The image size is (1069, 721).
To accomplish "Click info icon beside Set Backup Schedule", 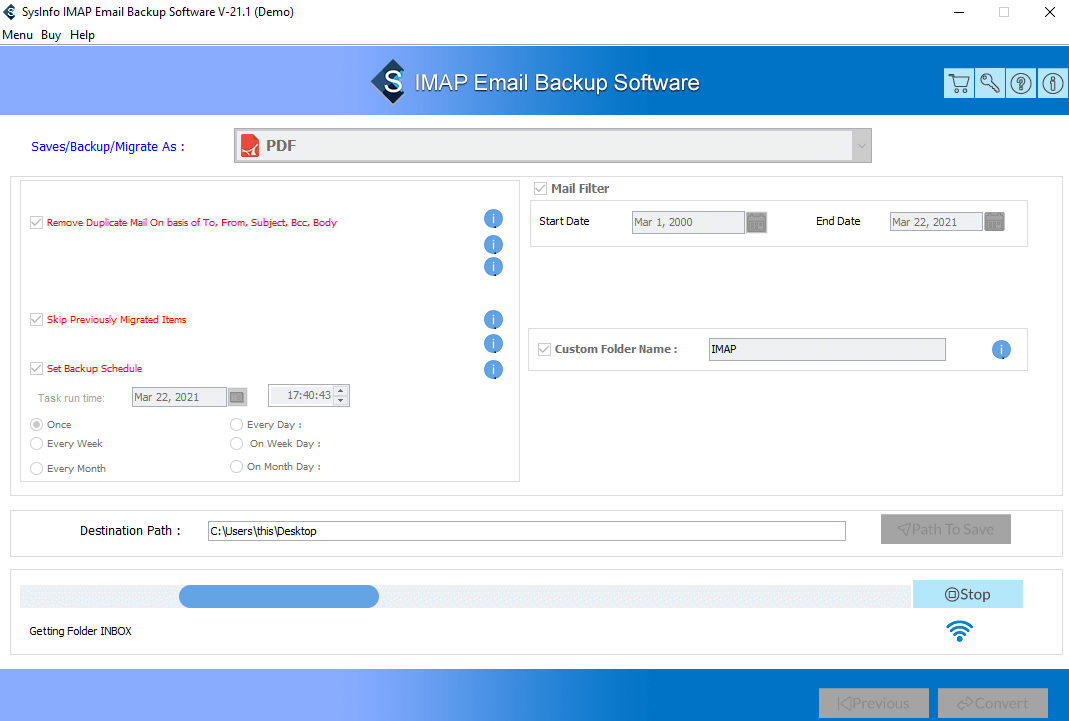I will click(493, 370).
